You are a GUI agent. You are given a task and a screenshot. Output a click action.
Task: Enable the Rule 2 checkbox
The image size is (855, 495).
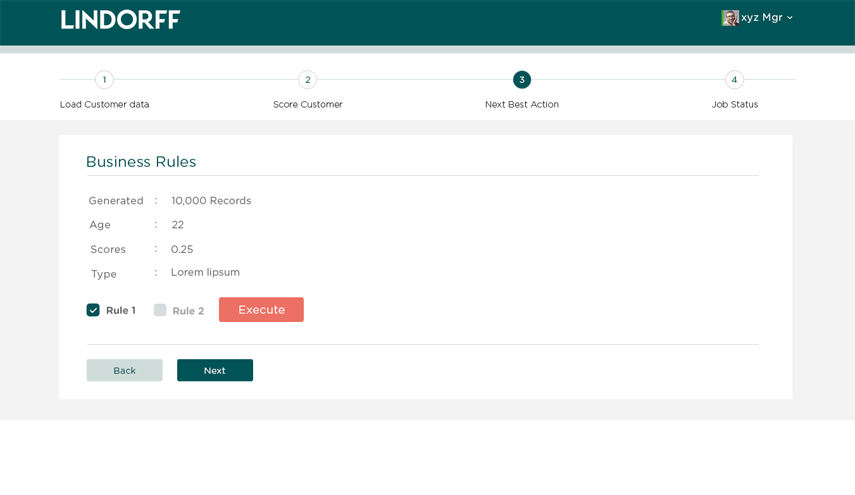click(160, 310)
